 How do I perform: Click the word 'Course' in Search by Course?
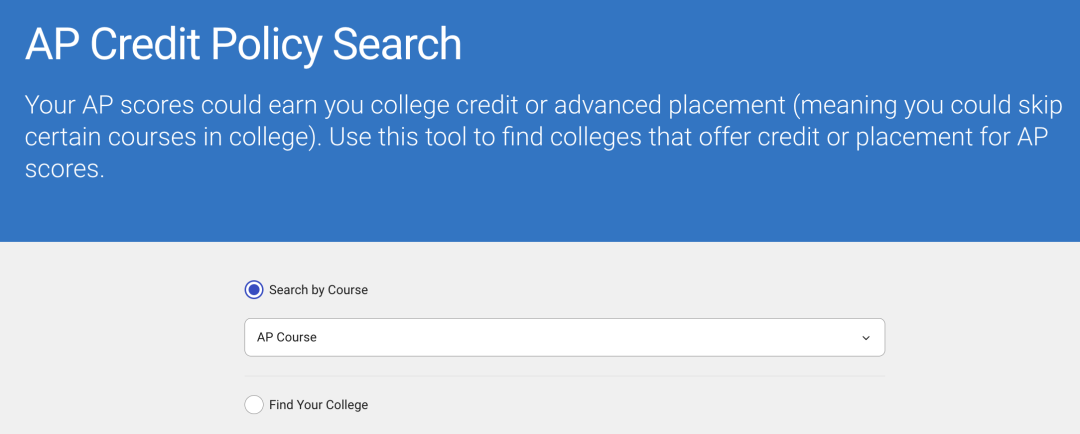[348, 290]
